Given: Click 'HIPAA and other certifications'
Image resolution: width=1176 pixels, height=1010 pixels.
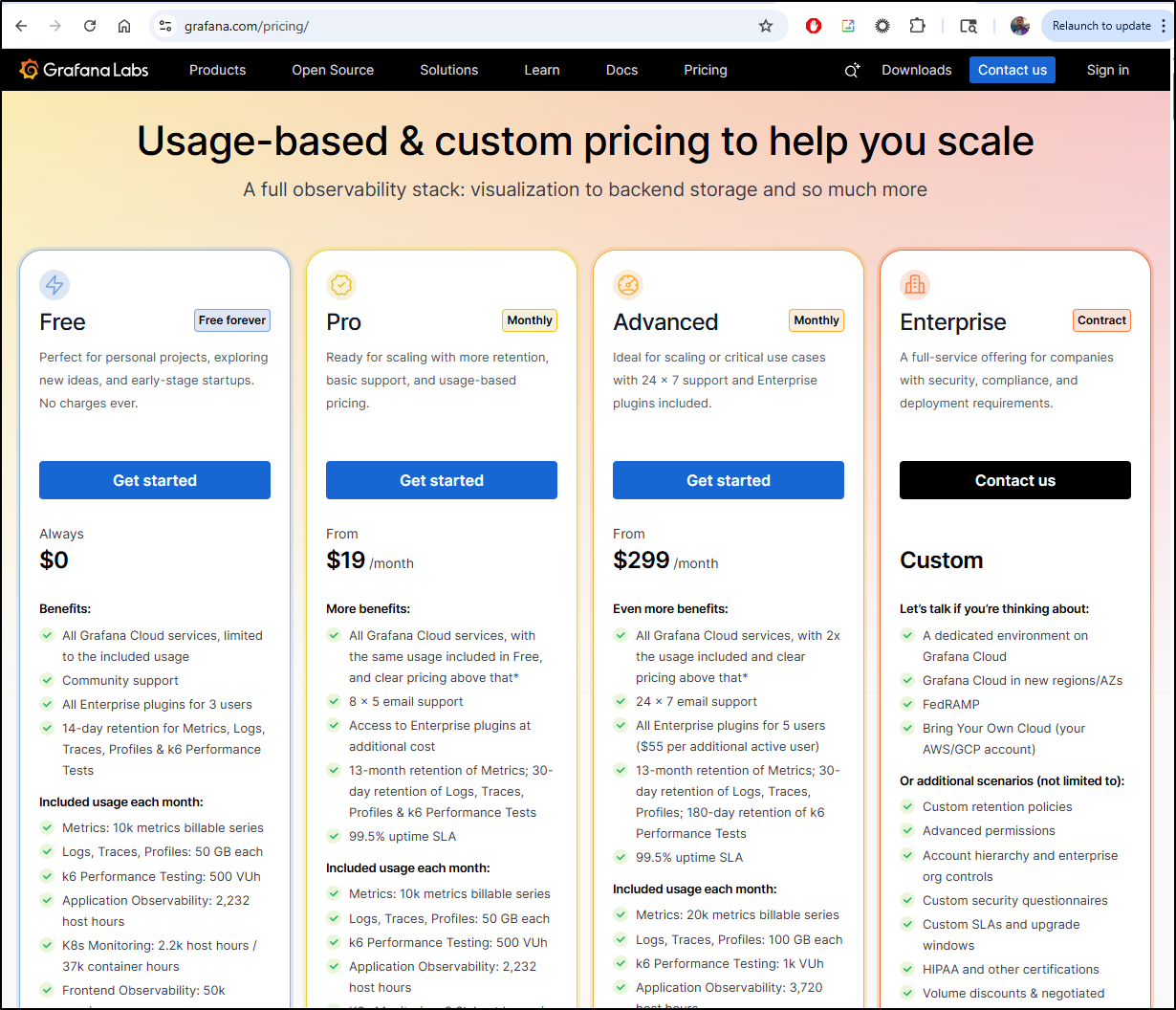Looking at the screenshot, I should point(1011,969).
